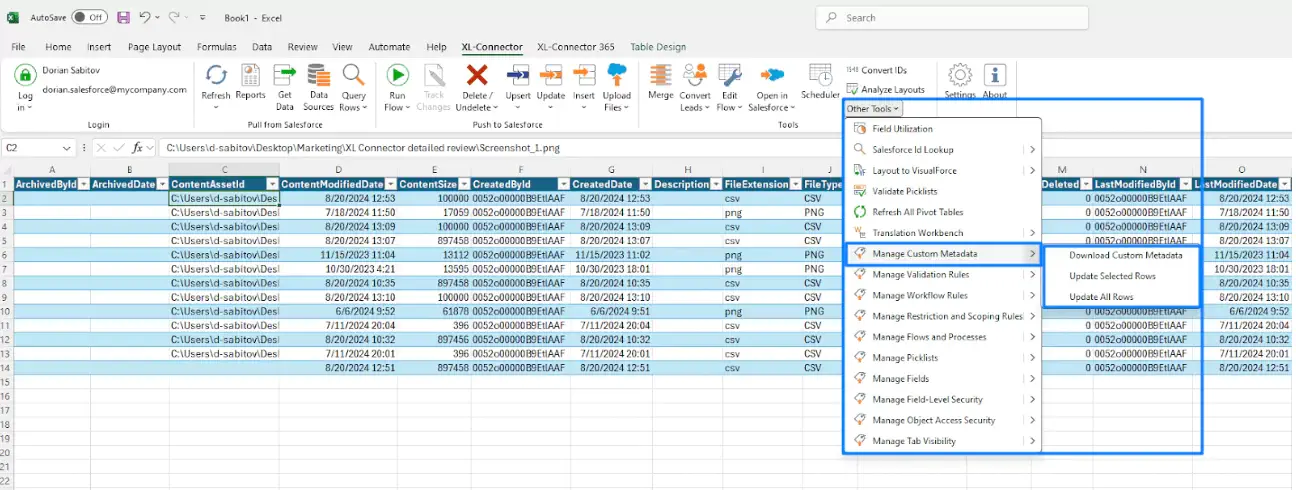
Task: Click the 61878 ContentSize cell
Action: pos(434,311)
